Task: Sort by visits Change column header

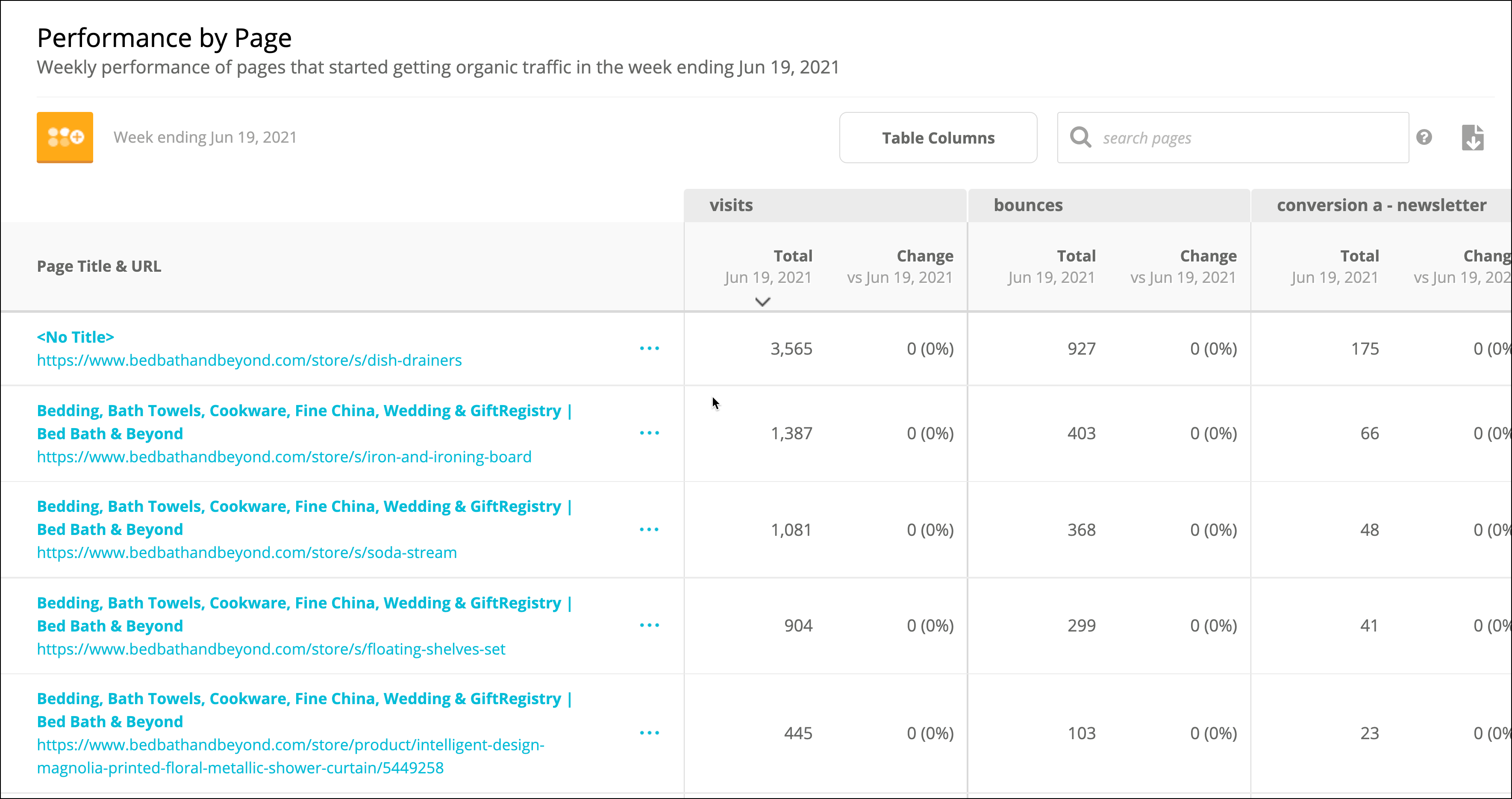Action: (x=900, y=266)
